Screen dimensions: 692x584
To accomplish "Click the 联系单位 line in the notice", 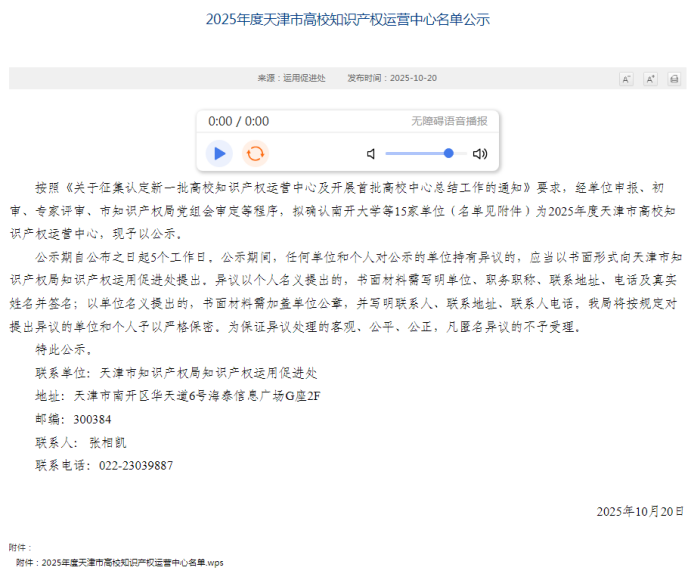I will click(x=176, y=373).
